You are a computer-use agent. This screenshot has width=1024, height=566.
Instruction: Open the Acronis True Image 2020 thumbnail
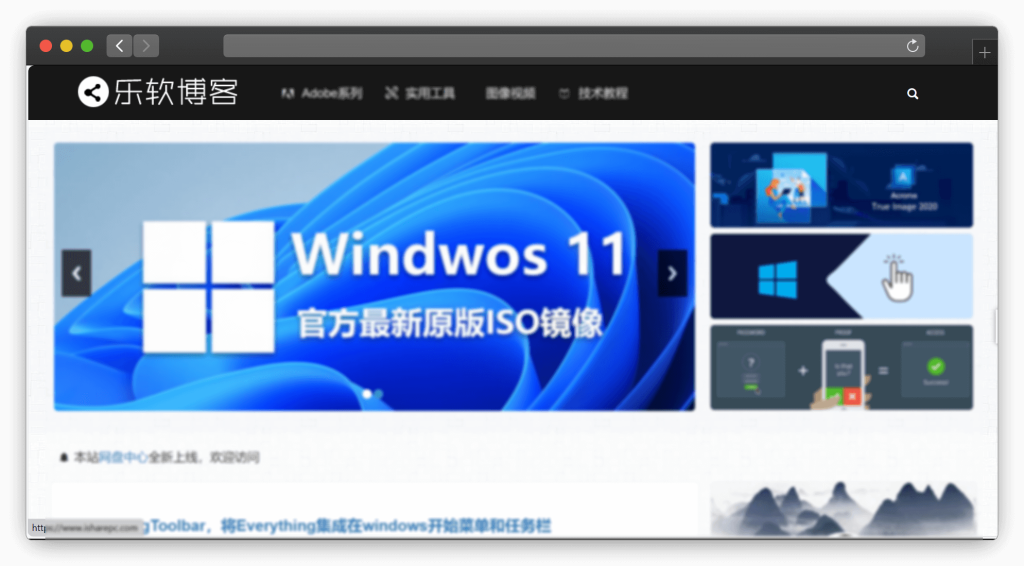(841, 185)
